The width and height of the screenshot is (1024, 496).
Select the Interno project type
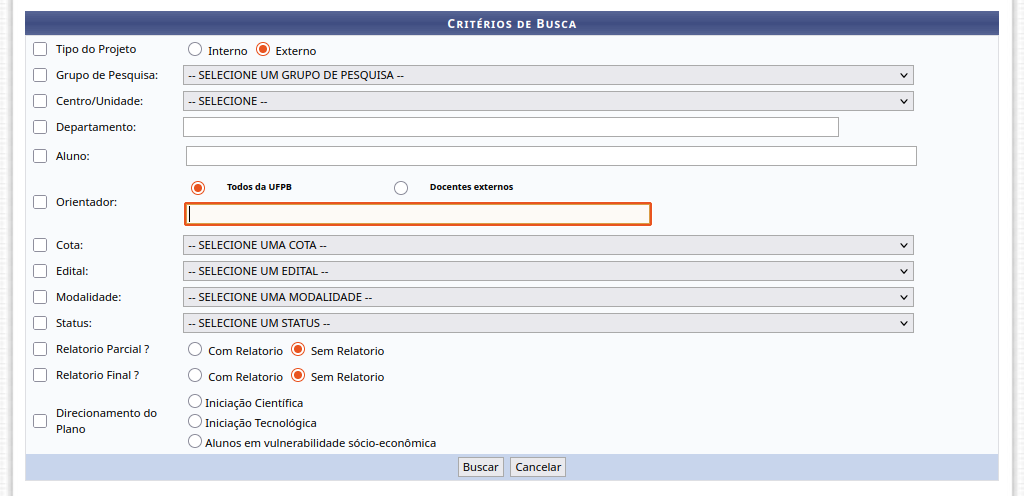click(195, 50)
